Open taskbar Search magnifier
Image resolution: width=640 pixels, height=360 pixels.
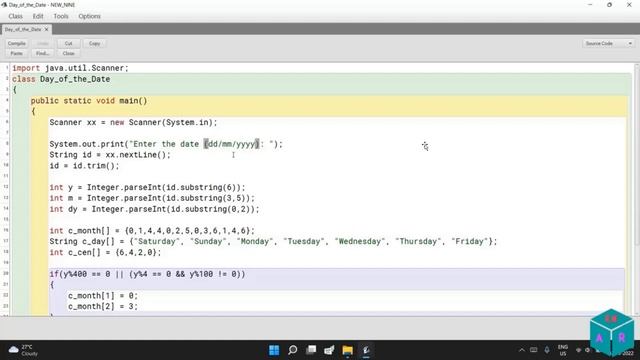pos(293,350)
